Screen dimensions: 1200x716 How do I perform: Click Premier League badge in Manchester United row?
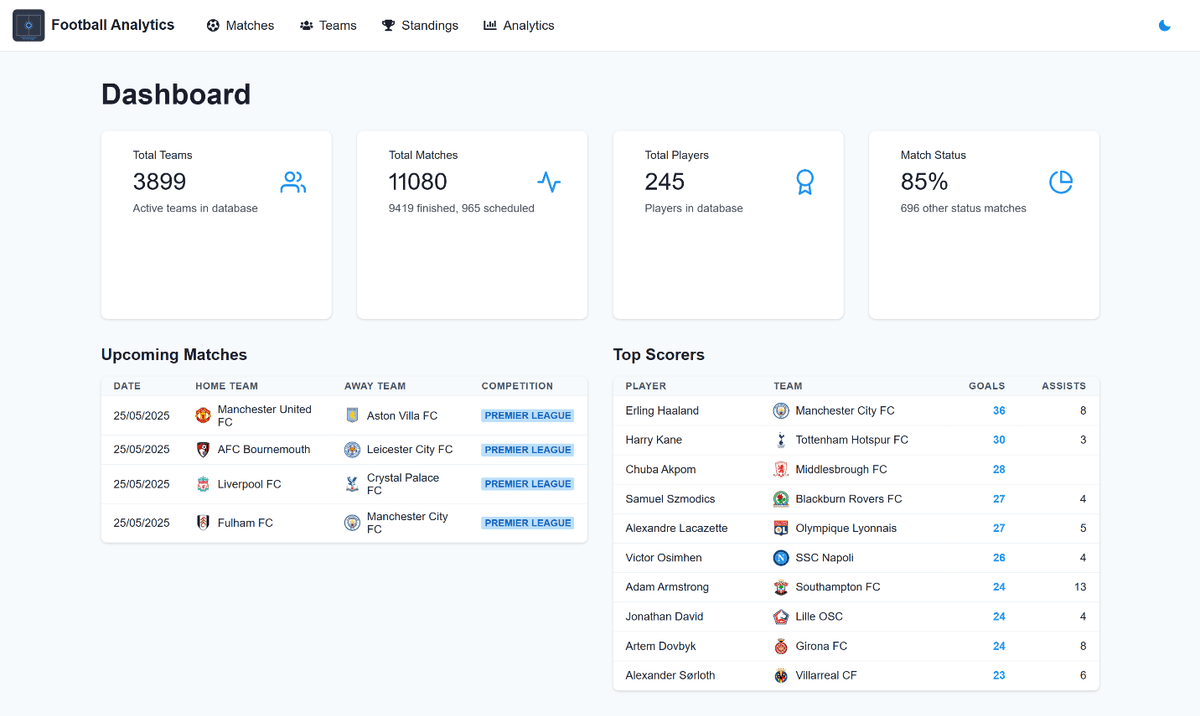[x=528, y=415]
